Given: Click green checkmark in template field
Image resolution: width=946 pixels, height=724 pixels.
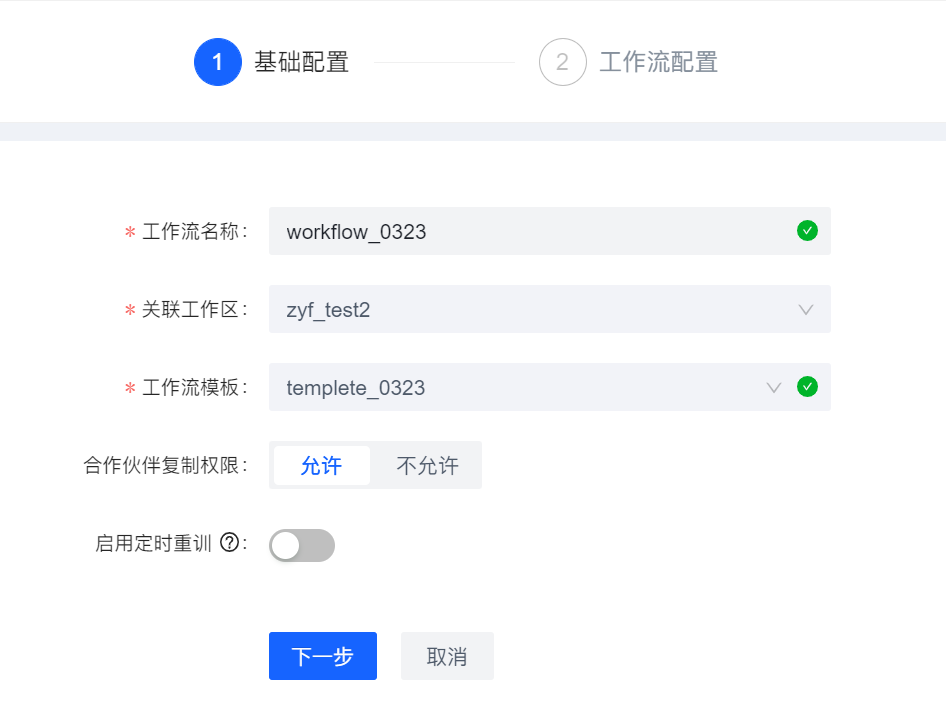Looking at the screenshot, I should pos(807,387).
